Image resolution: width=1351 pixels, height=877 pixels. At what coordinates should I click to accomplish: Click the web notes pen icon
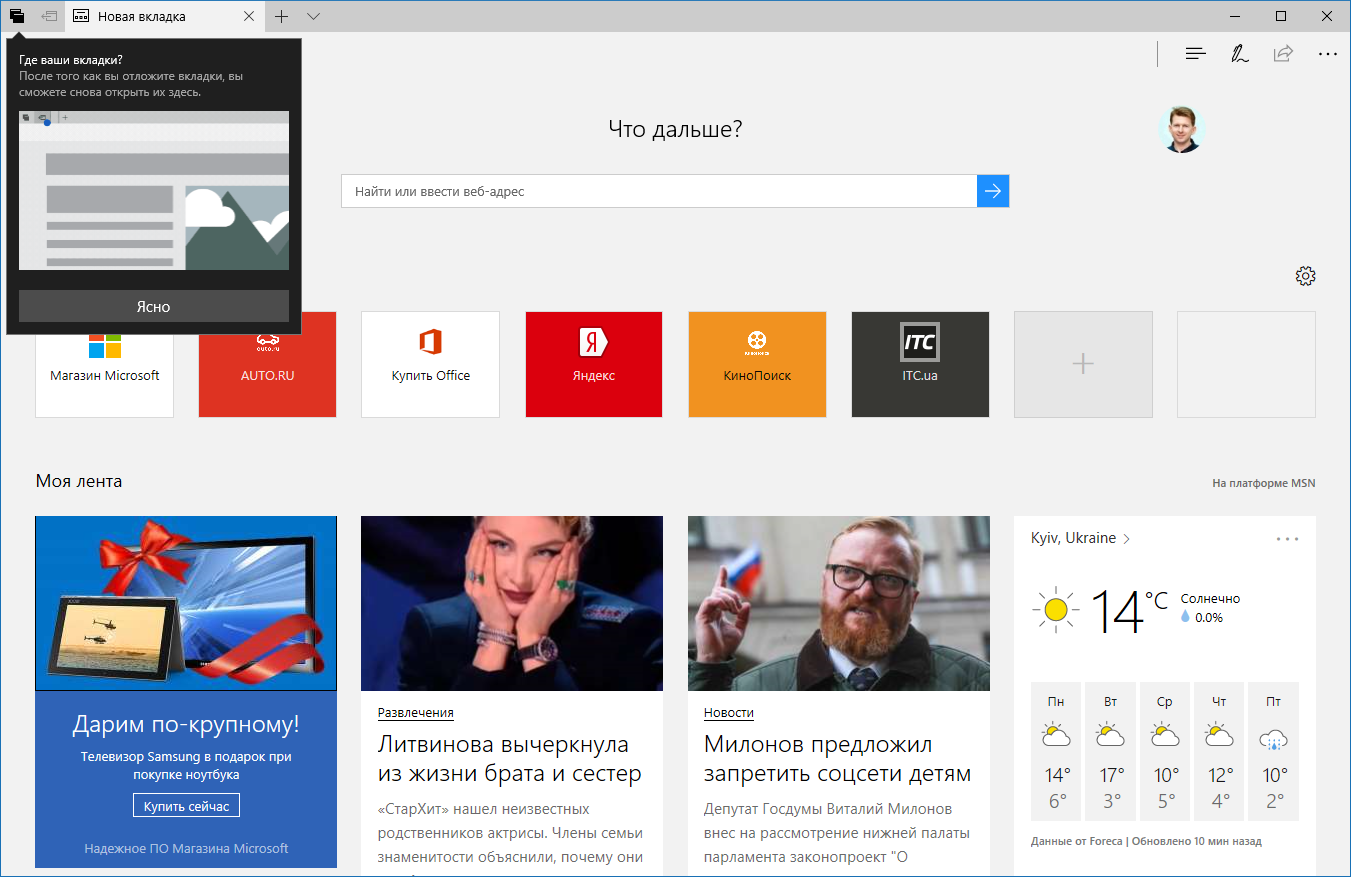1239,54
